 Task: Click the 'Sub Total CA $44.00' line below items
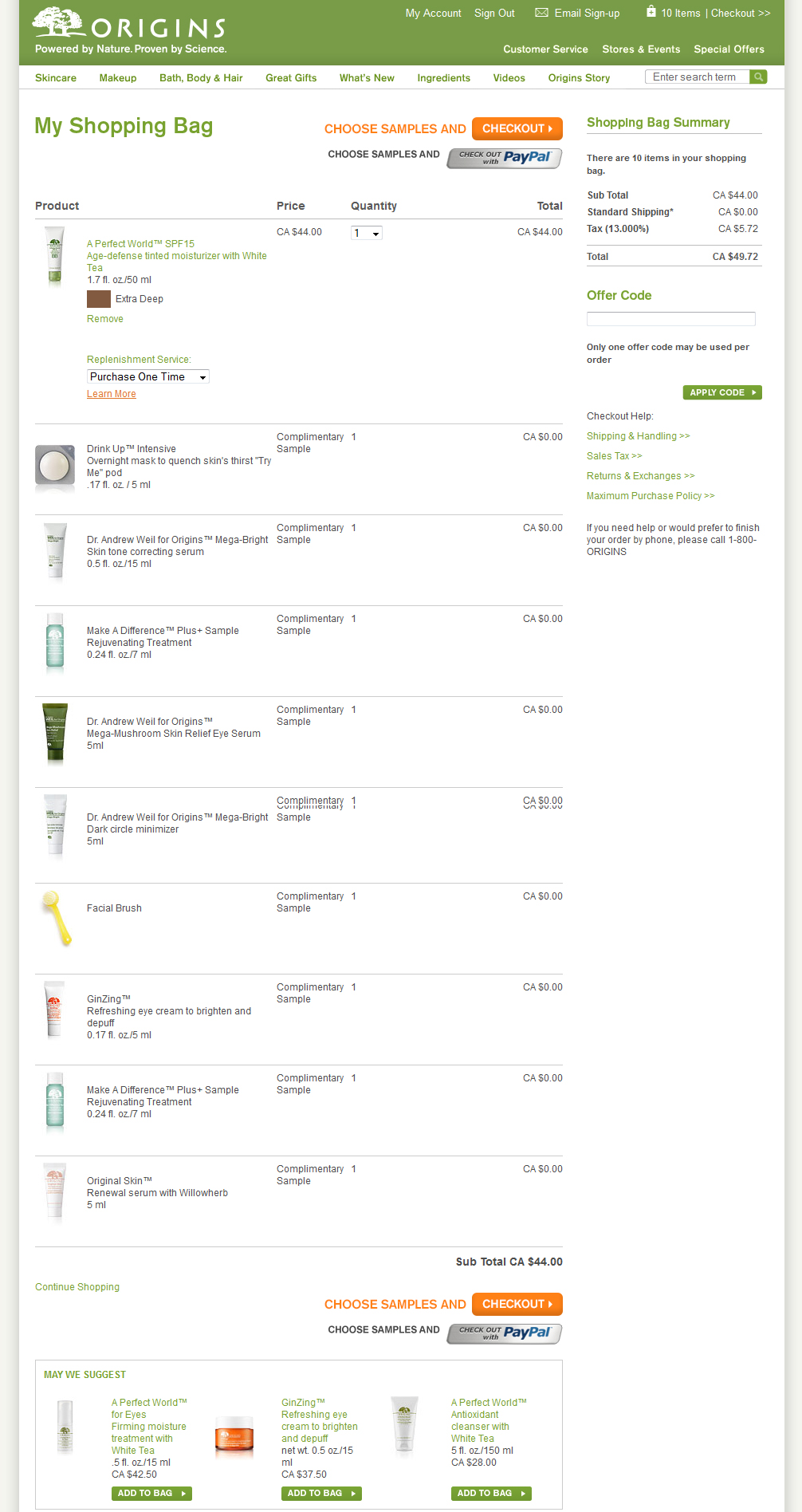(x=509, y=1262)
